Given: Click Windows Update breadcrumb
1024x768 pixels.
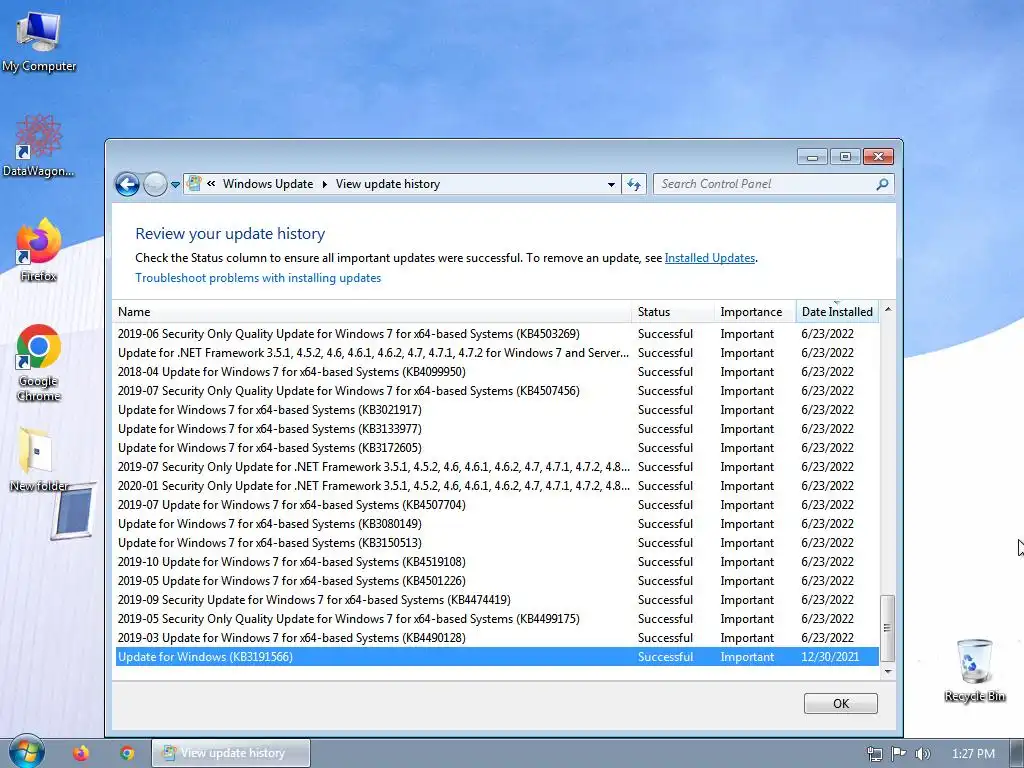Looking at the screenshot, I should (x=268, y=184).
